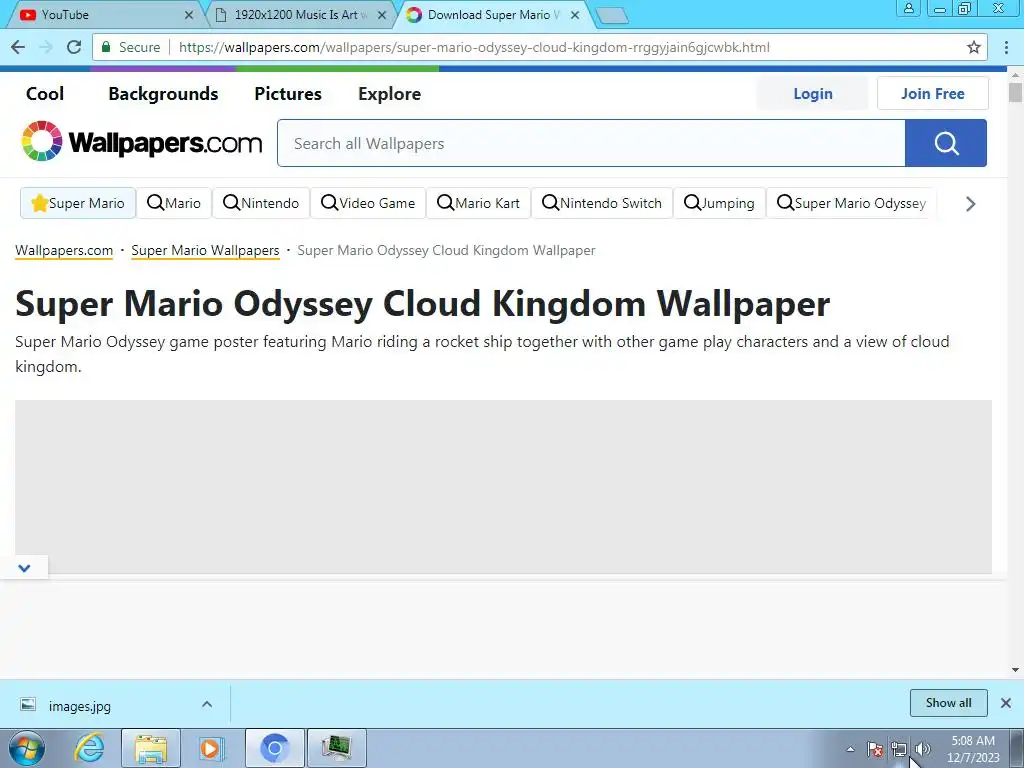This screenshot has height=768, width=1024.
Task: Open Chrome three-dot menu
Action: [x=1006, y=47]
